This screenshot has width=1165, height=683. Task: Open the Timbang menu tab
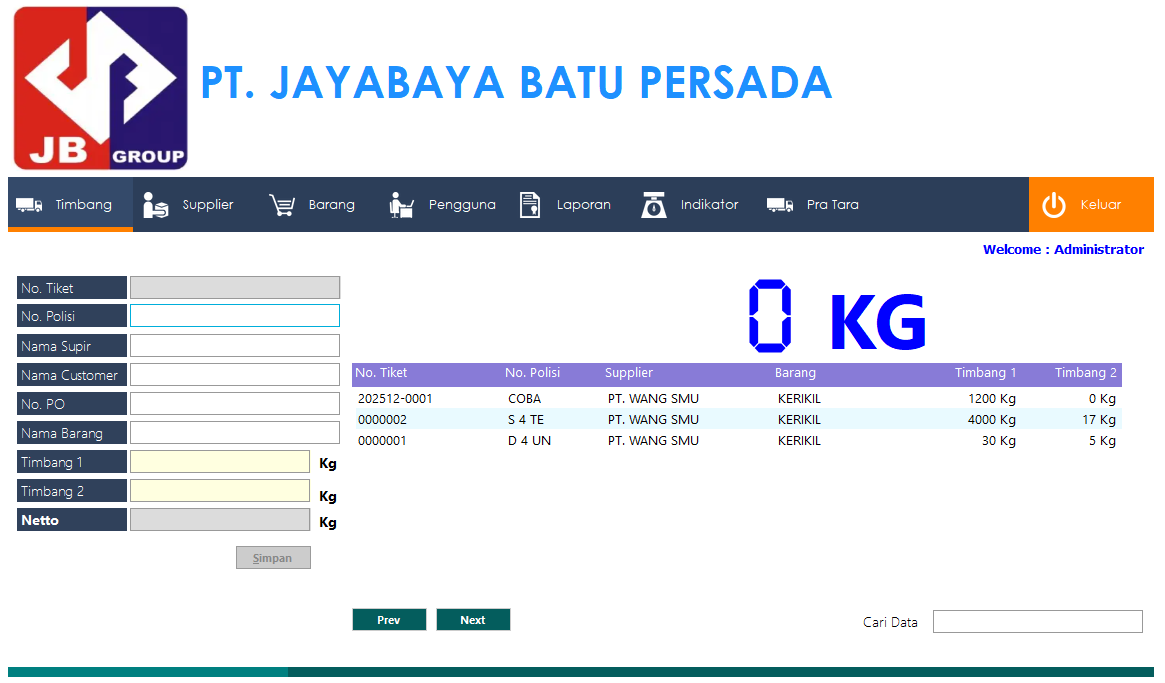coord(71,204)
